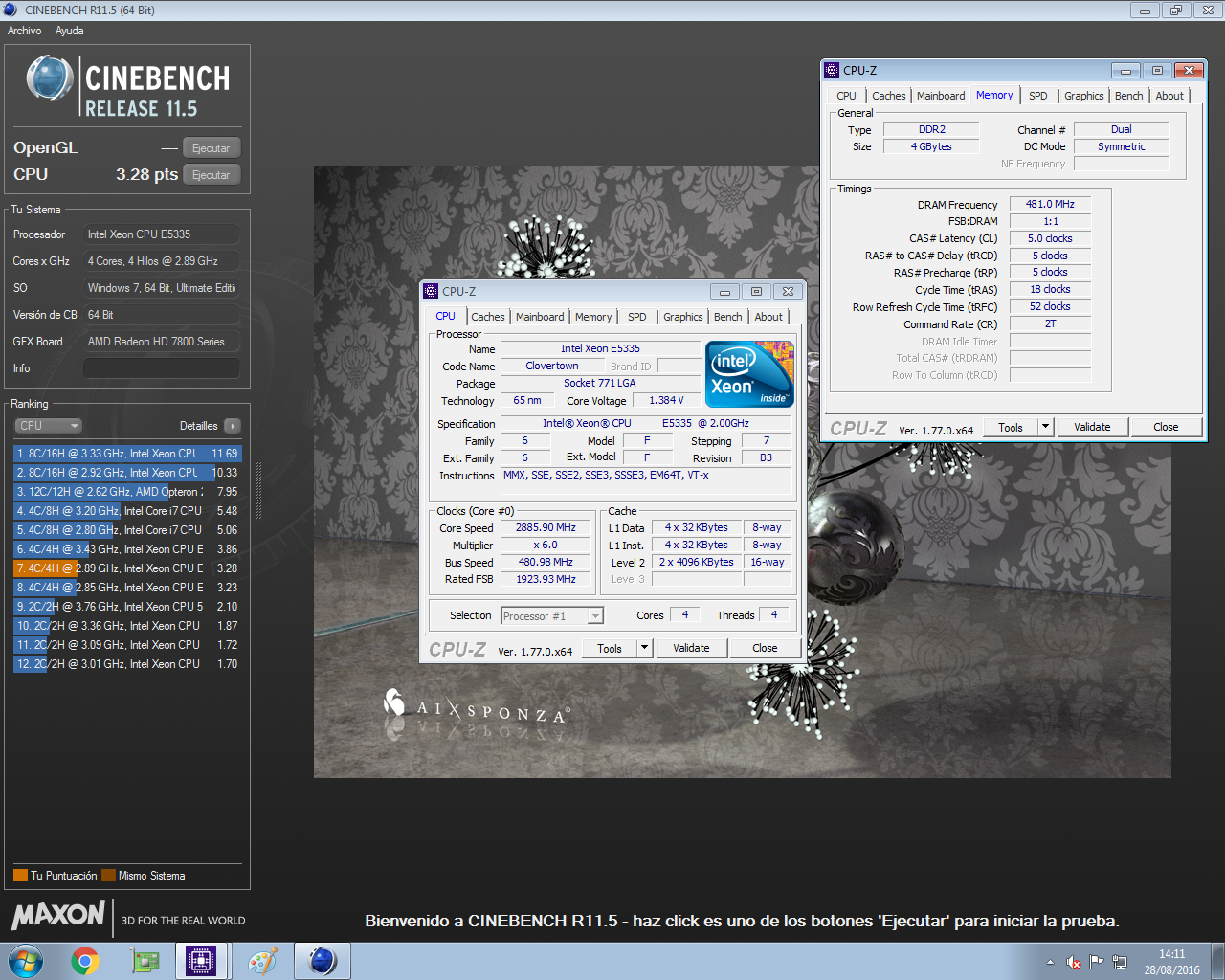Image resolution: width=1225 pixels, height=980 pixels.
Task: Open the Windows Start menu orb
Action: 26,961
